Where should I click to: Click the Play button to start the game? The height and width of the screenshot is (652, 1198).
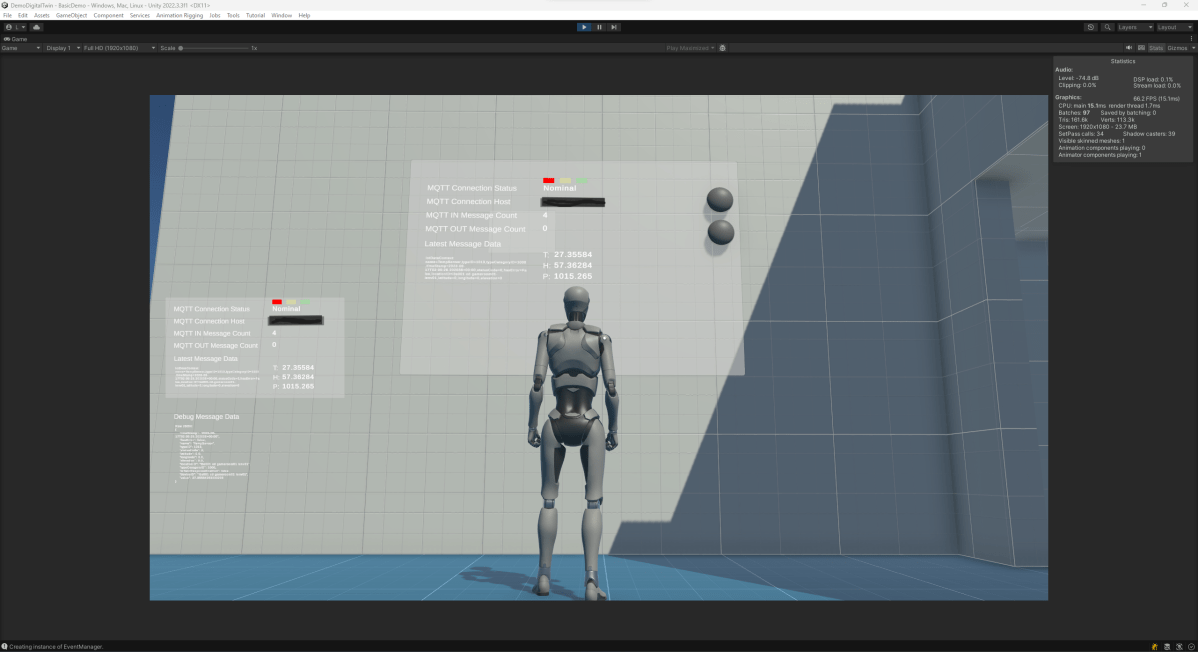584,27
